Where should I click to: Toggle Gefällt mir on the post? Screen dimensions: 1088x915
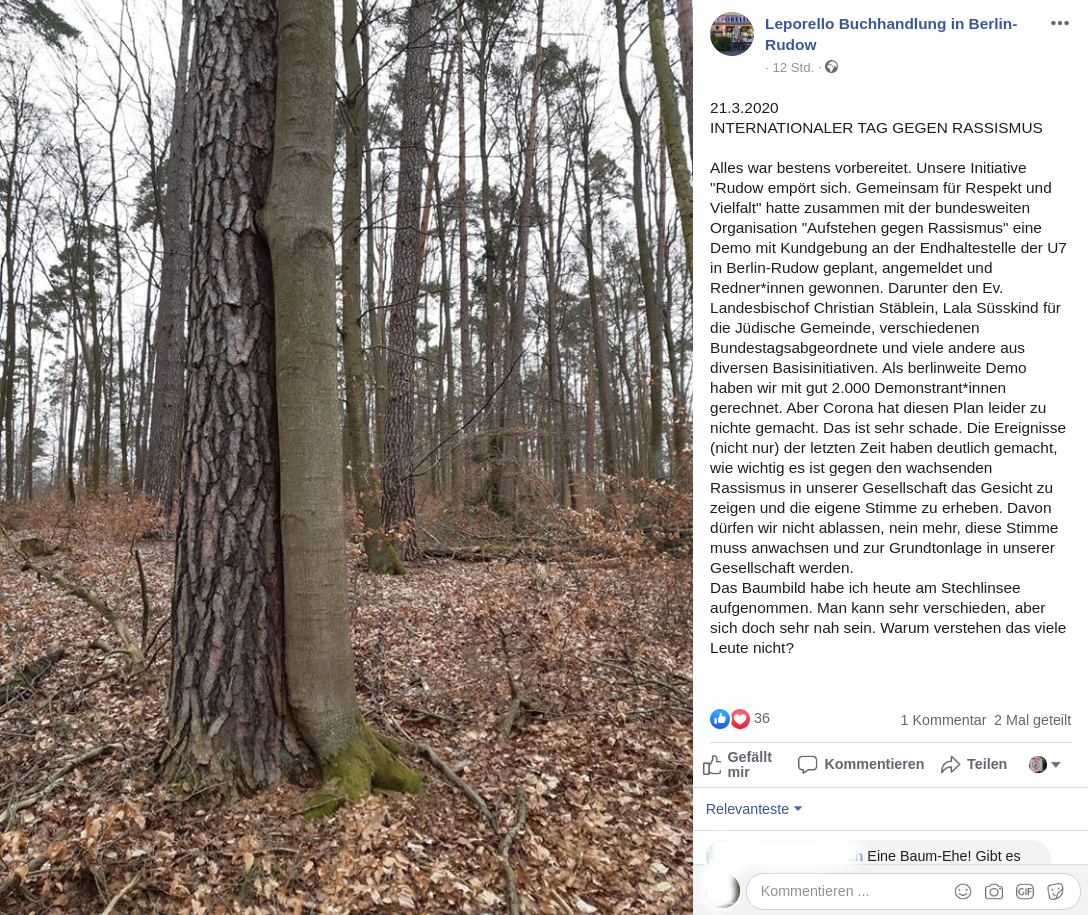coord(738,764)
